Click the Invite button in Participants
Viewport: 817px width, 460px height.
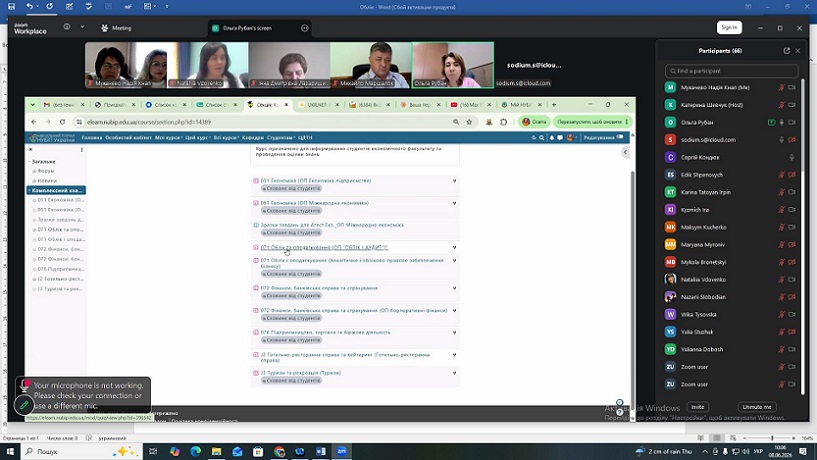pyautogui.click(x=697, y=407)
